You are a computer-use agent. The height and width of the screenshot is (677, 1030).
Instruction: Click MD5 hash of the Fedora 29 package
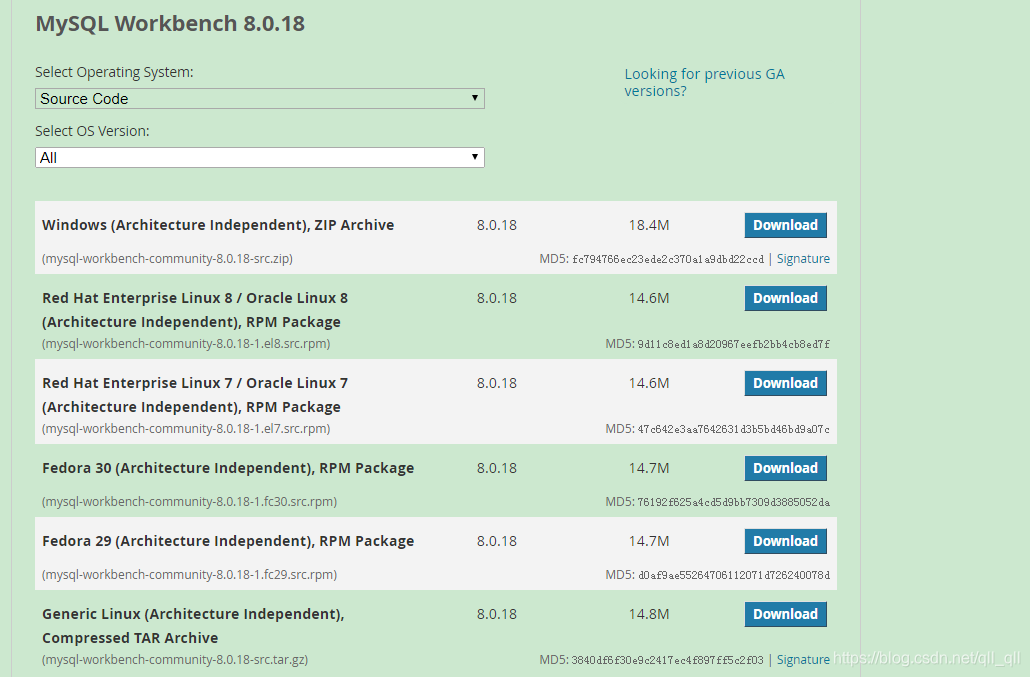[733, 575]
